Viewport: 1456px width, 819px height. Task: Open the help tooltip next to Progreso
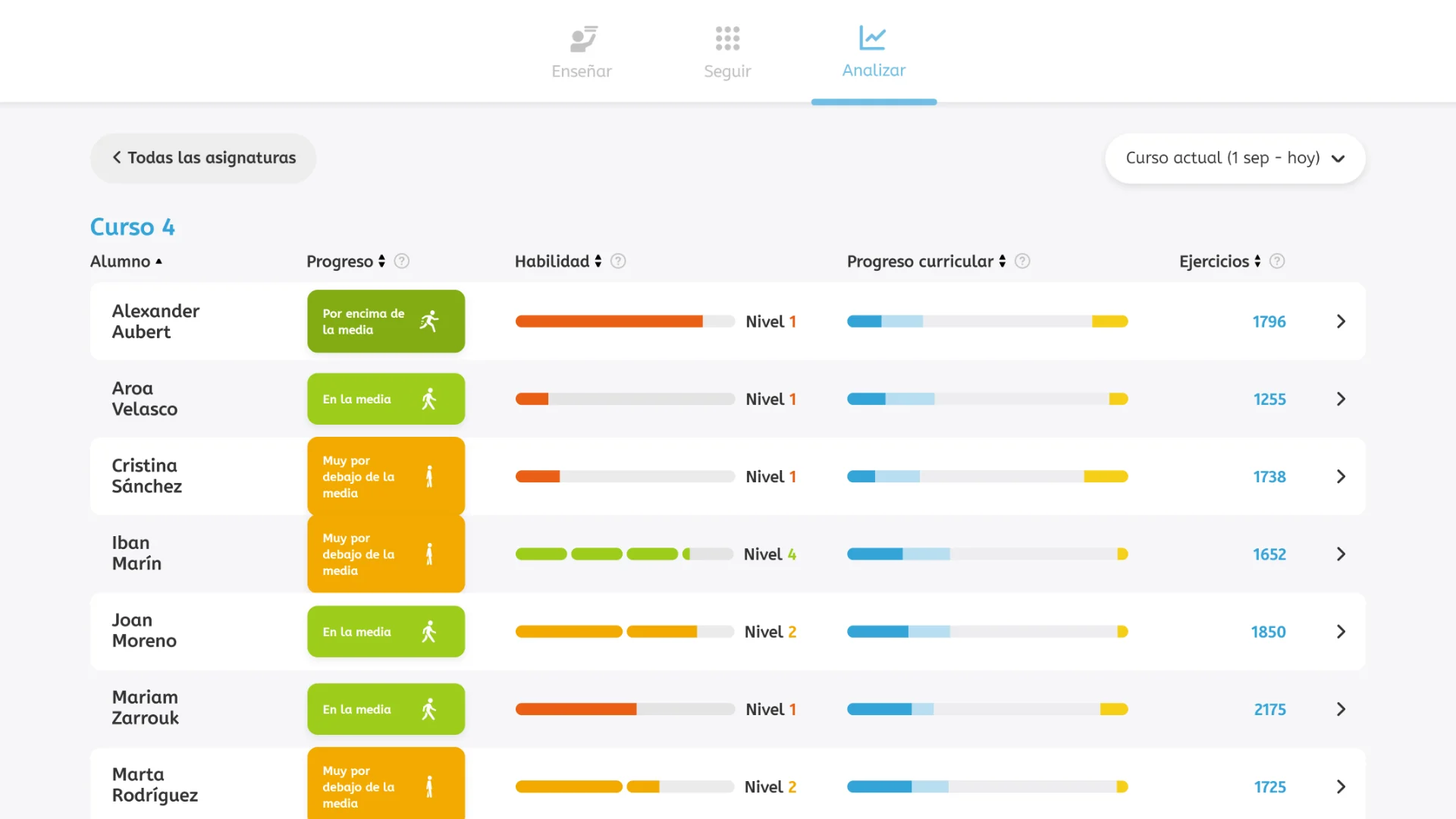point(401,261)
